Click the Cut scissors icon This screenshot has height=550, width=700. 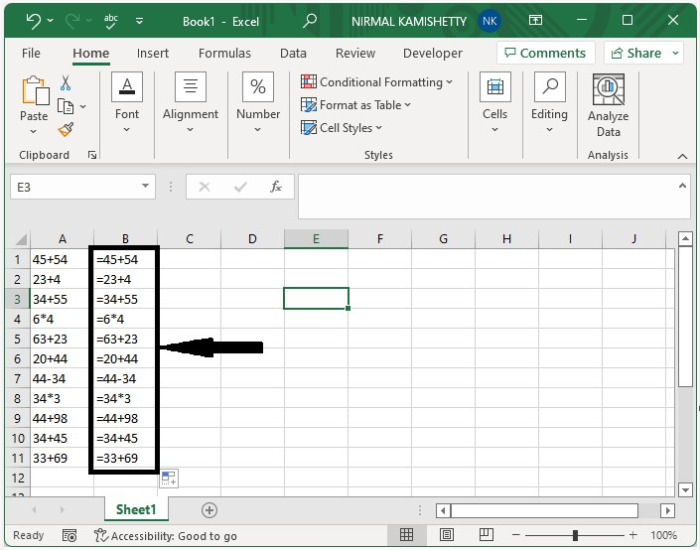tap(66, 83)
